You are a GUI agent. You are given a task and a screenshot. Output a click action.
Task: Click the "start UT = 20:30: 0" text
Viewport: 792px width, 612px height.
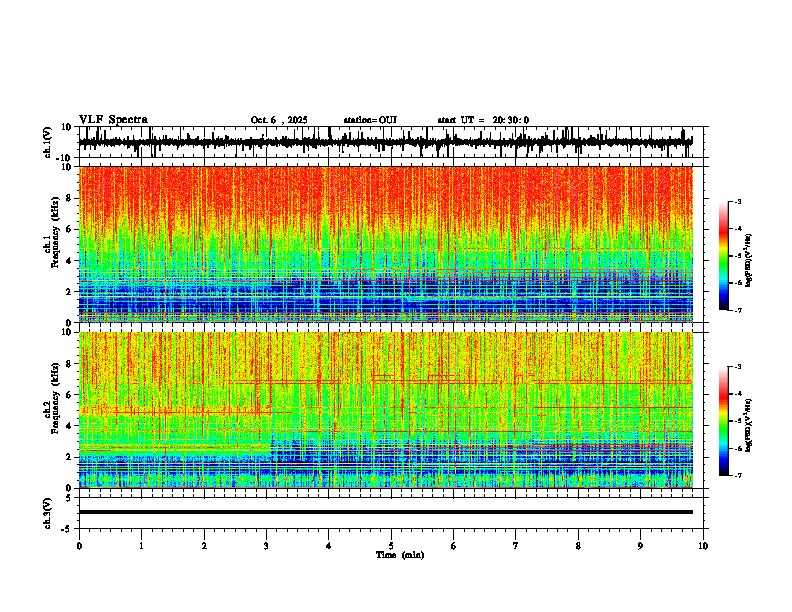pyautogui.click(x=483, y=120)
